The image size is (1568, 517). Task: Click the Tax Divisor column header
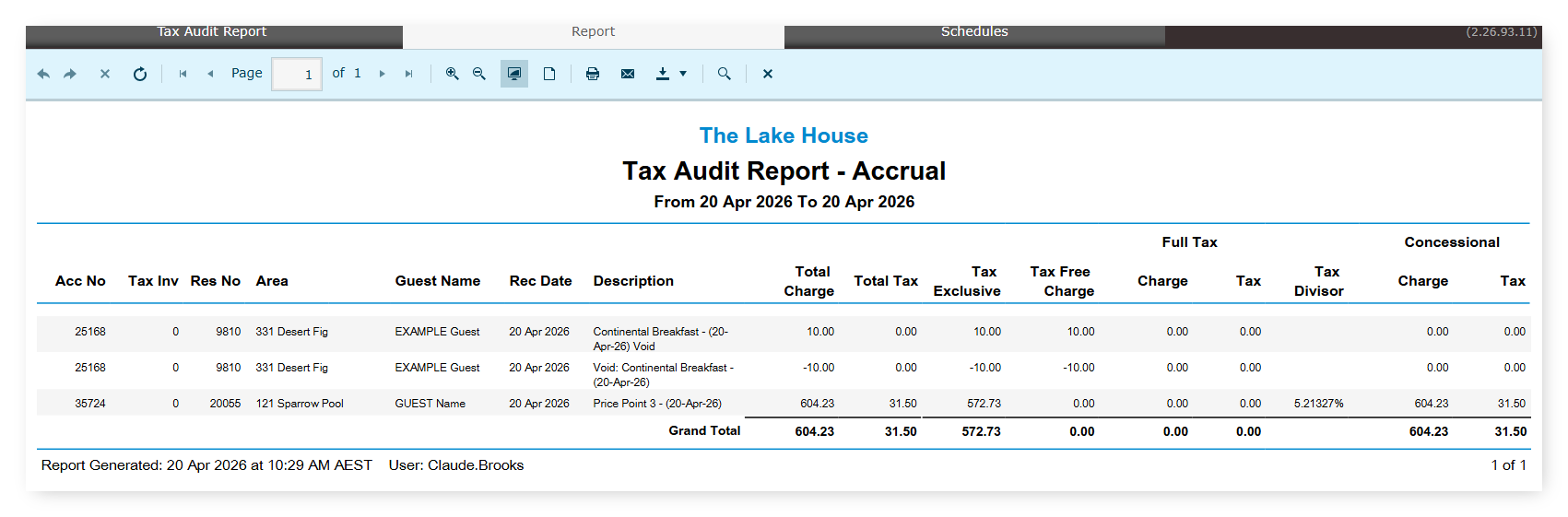(x=1319, y=281)
